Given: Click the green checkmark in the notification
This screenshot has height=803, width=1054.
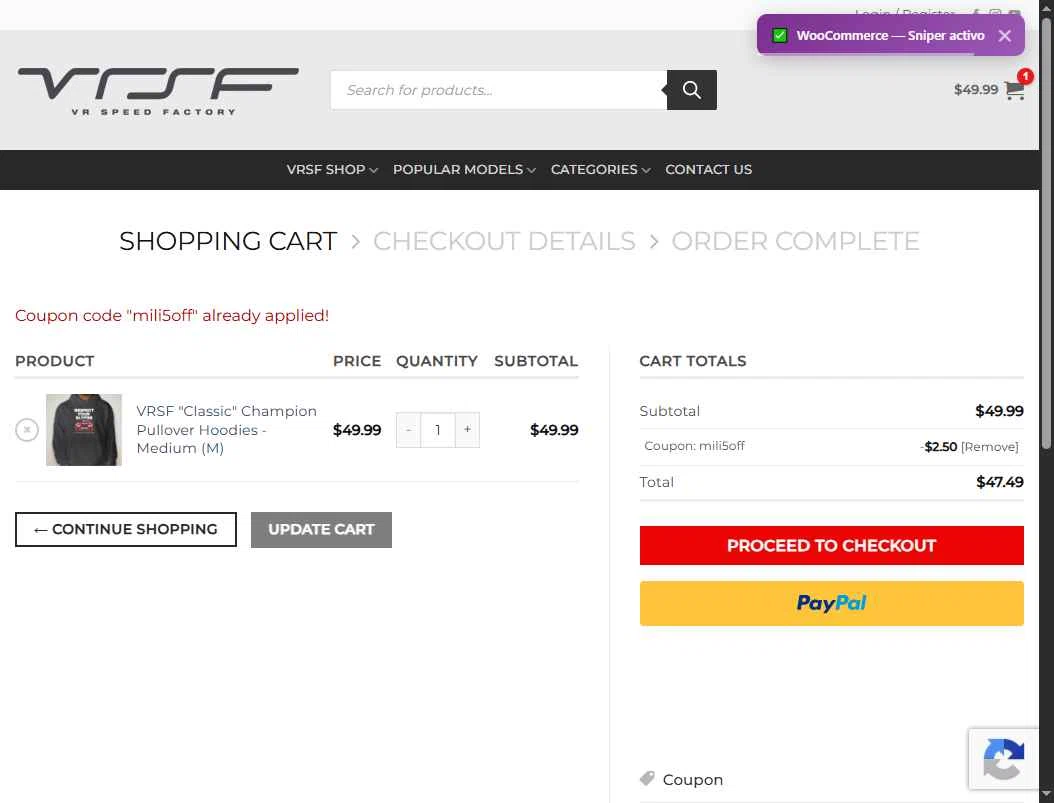Looking at the screenshot, I should click(780, 36).
